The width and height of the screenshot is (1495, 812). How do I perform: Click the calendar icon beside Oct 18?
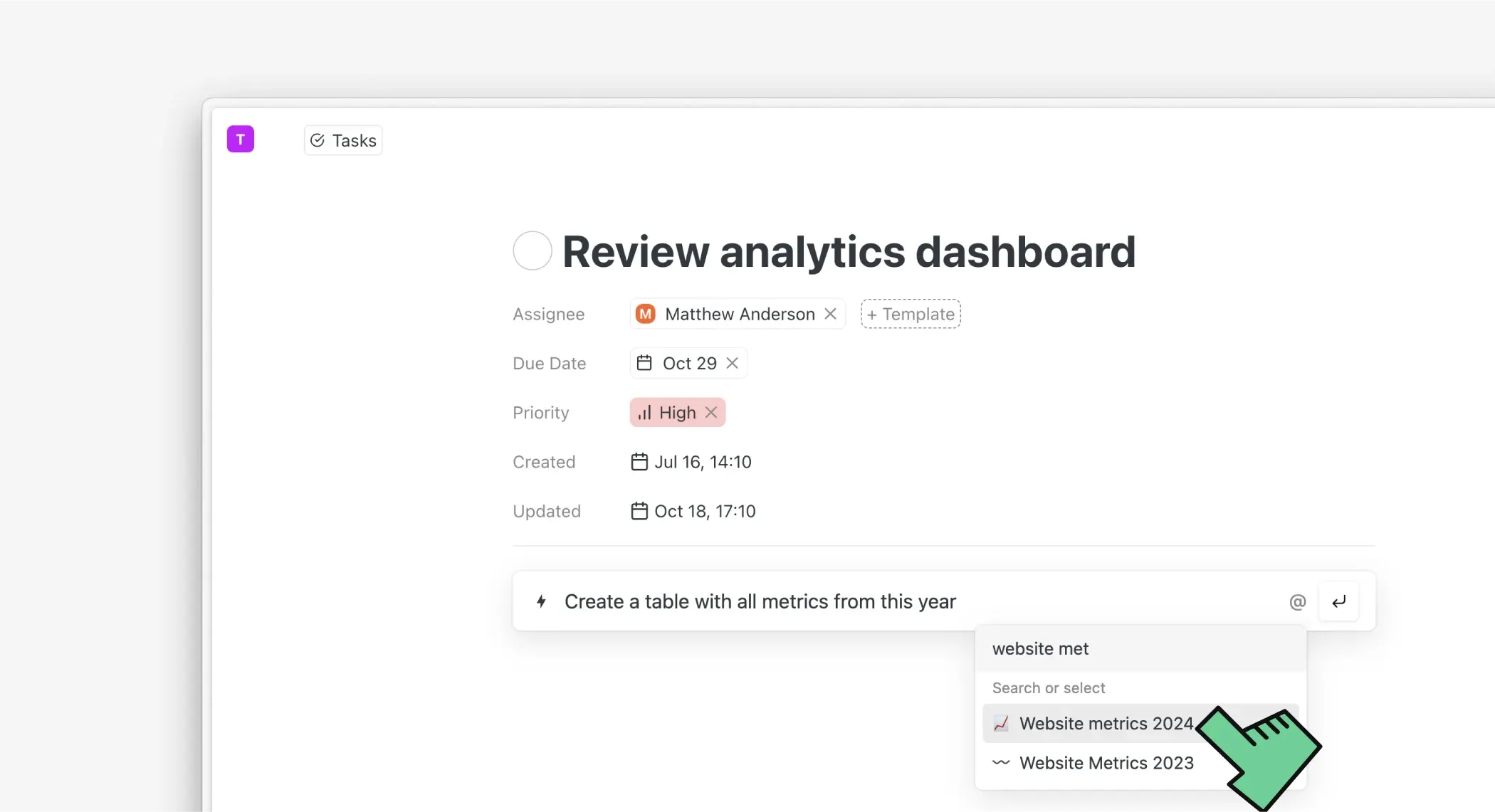639,511
